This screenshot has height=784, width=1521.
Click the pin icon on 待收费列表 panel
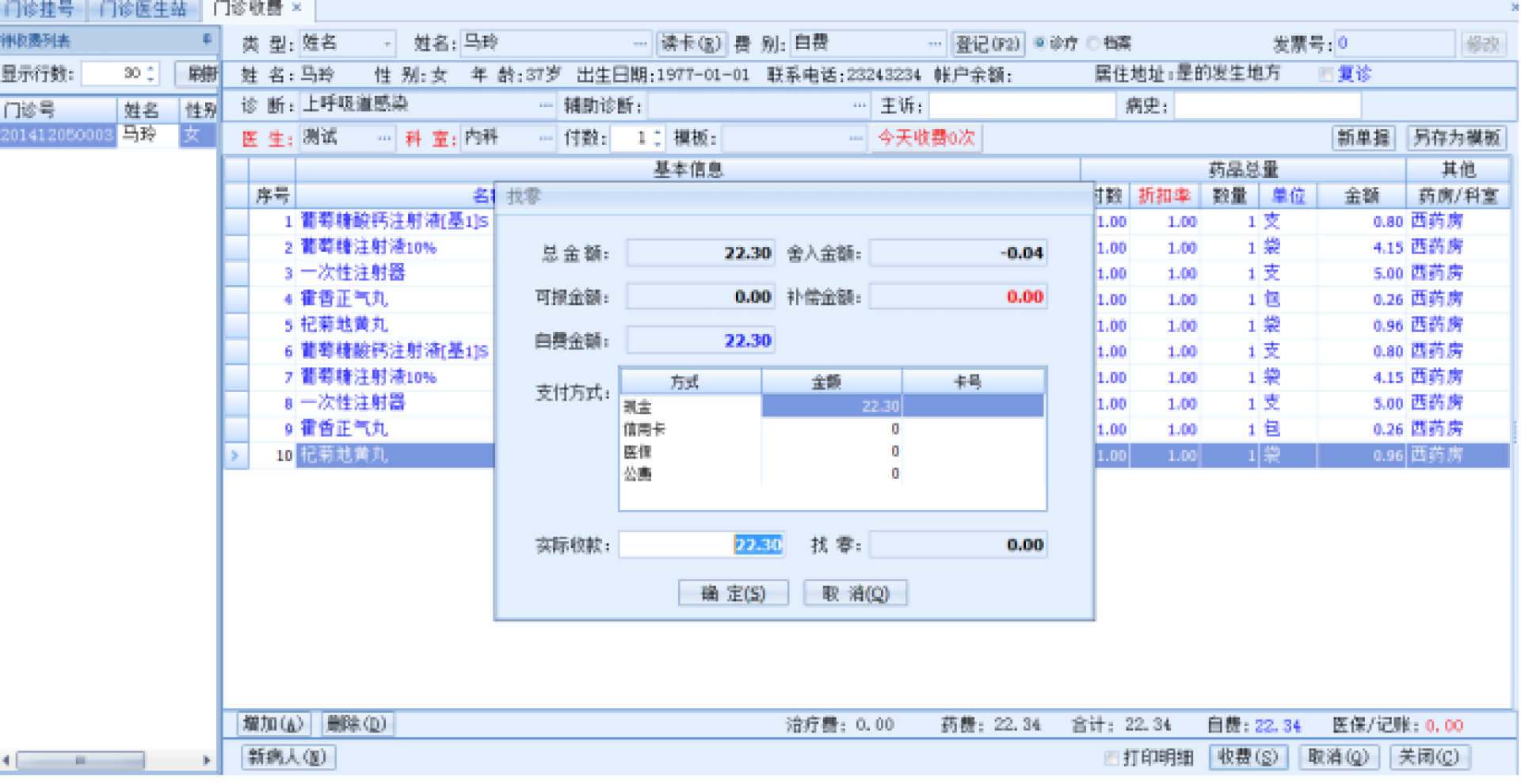click(207, 40)
